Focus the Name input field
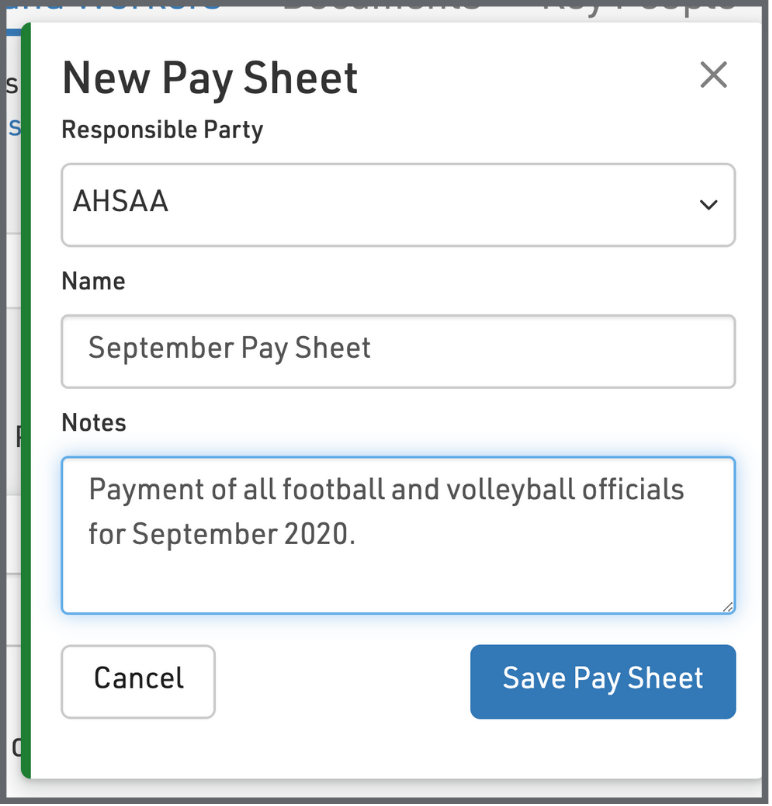772x806 pixels. (398, 351)
